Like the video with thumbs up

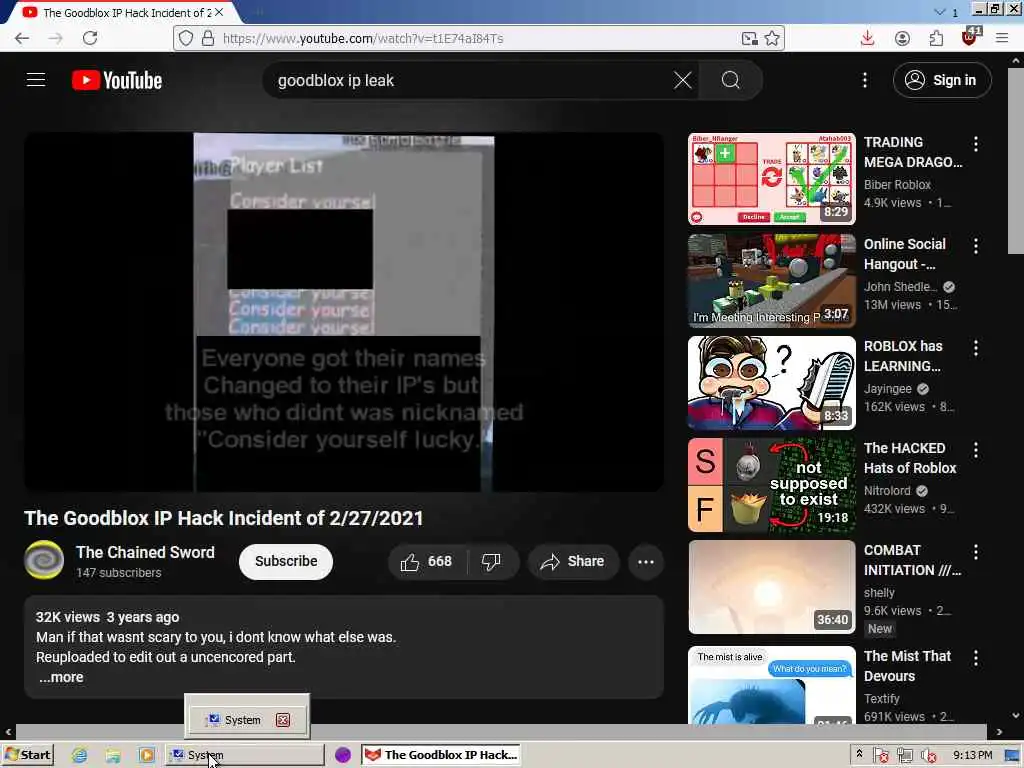427,562
